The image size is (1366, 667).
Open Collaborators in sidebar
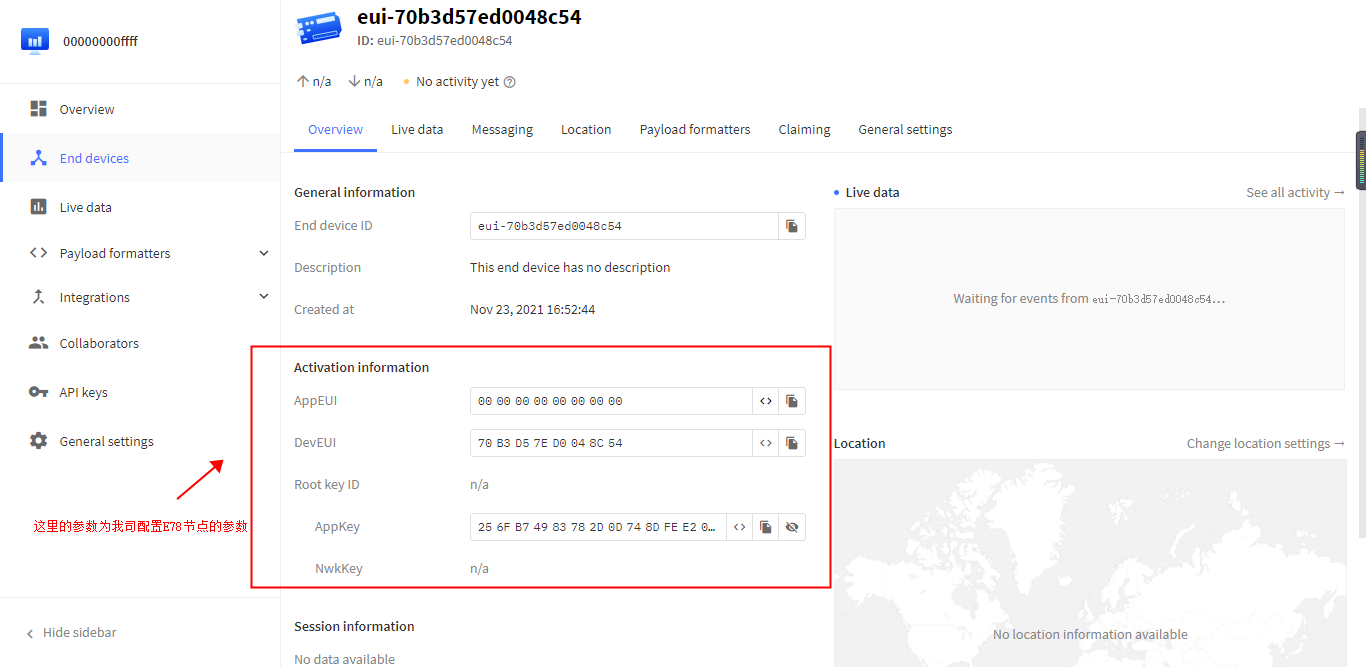[x=99, y=343]
